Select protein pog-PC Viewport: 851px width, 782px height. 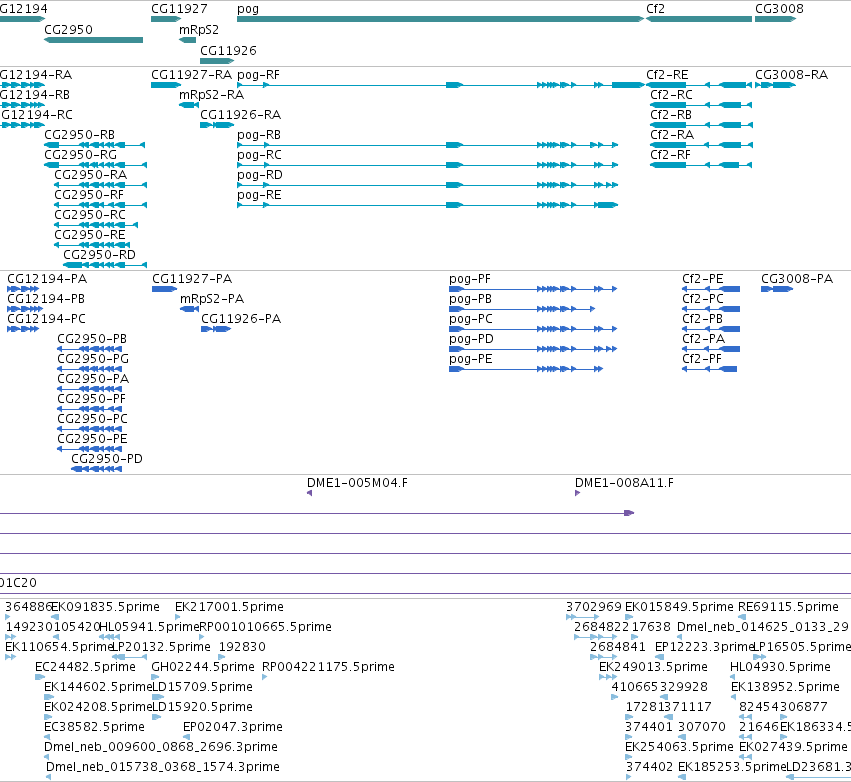pyautogui.click(x=533, y=329)
